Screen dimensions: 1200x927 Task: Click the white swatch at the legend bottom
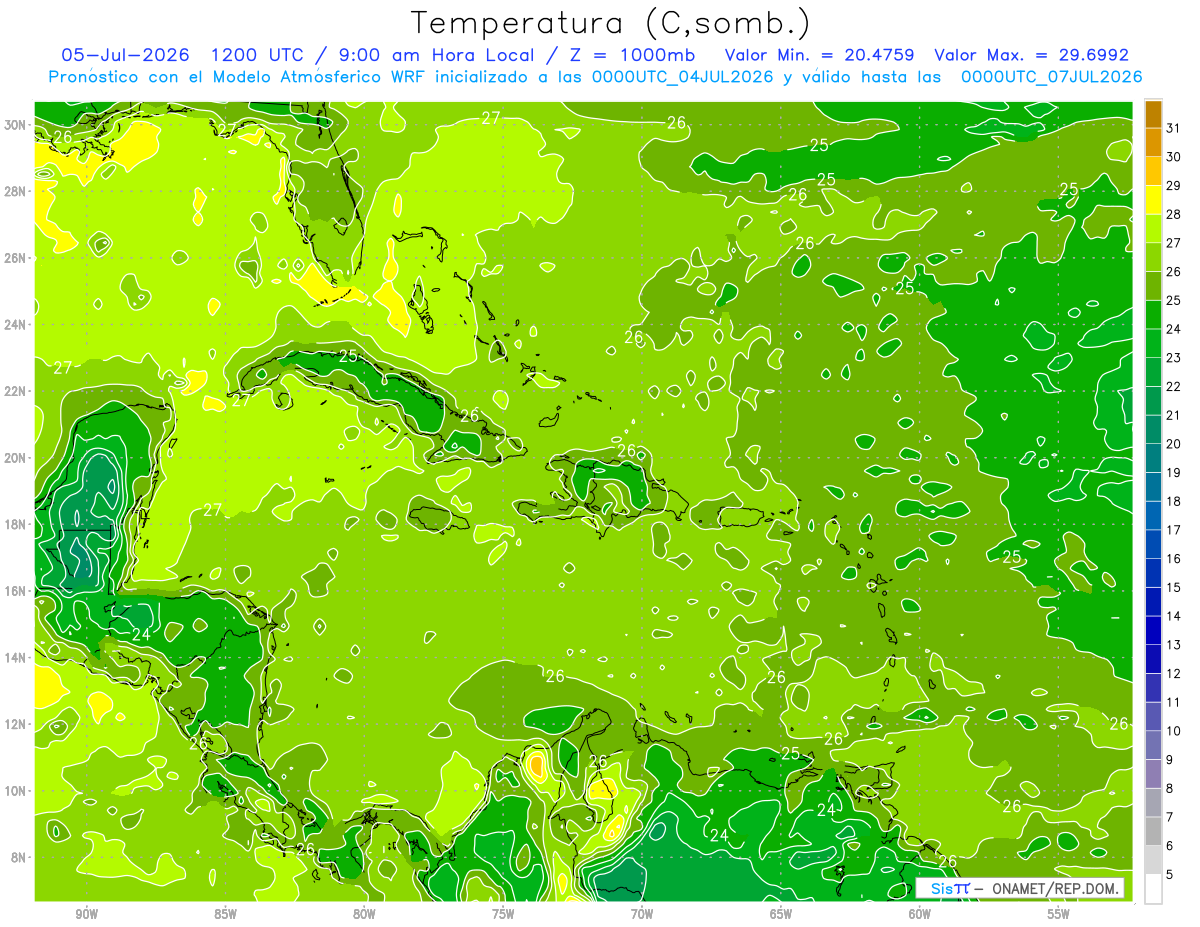point(1153,889)
